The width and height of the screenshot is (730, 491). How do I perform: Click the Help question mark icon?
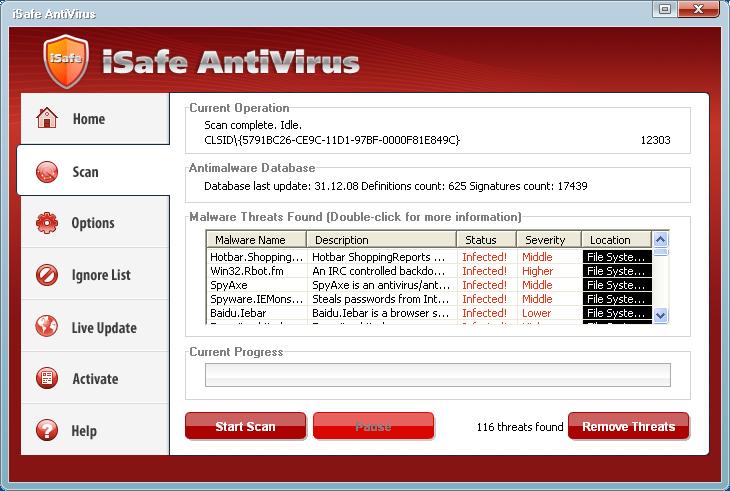(x=46, y=431)
